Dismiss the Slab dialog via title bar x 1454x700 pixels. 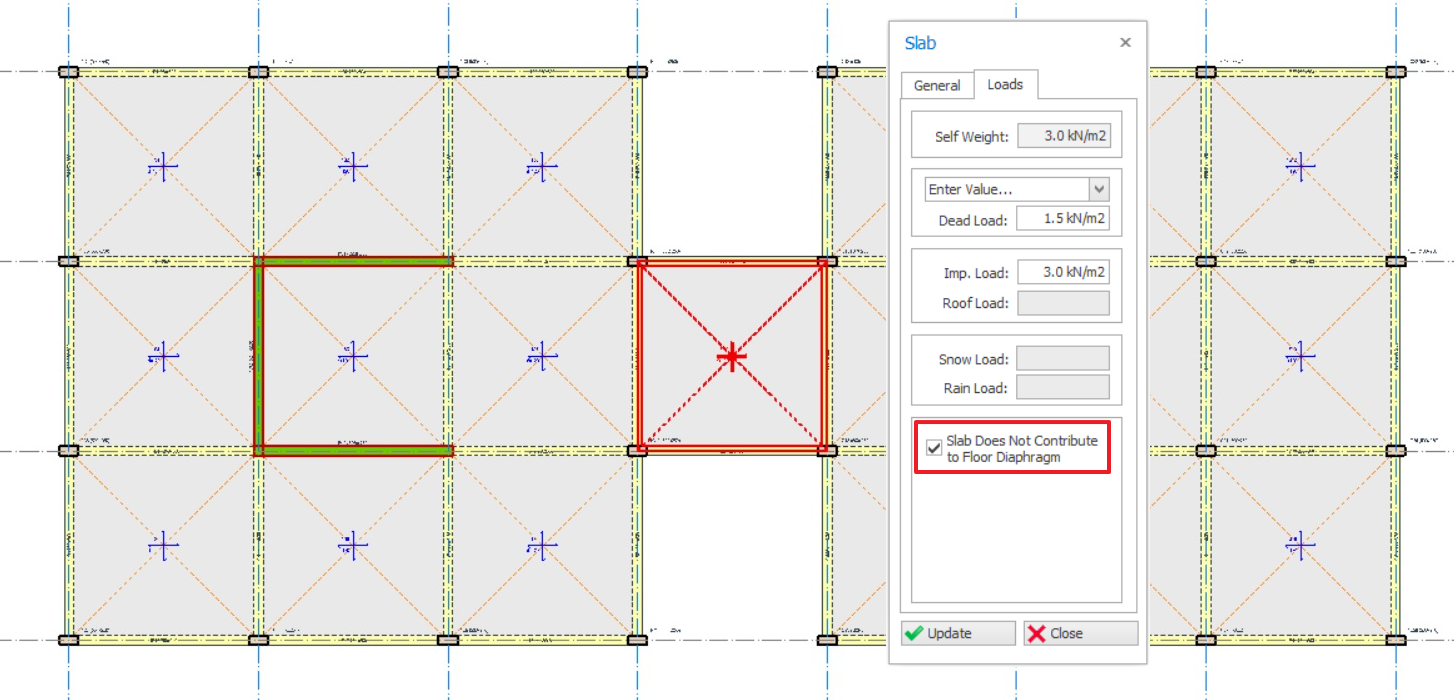pyautogui.click(x=1125, y=43)
